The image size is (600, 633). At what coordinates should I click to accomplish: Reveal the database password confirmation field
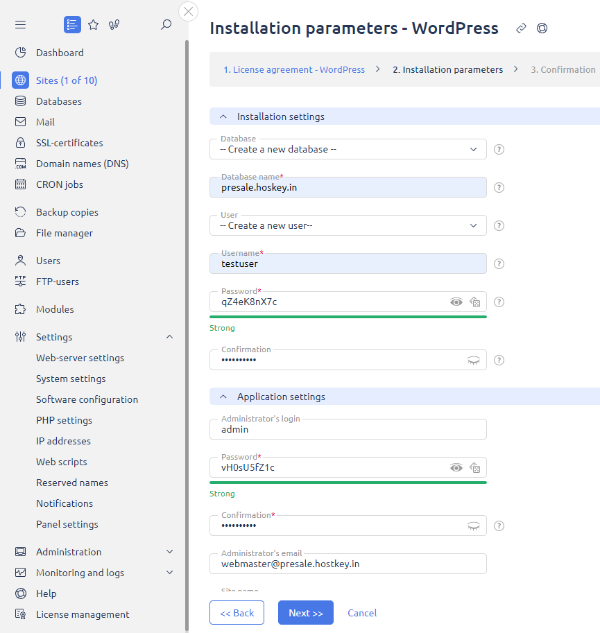pyautogui.click(x=474, y=359)
